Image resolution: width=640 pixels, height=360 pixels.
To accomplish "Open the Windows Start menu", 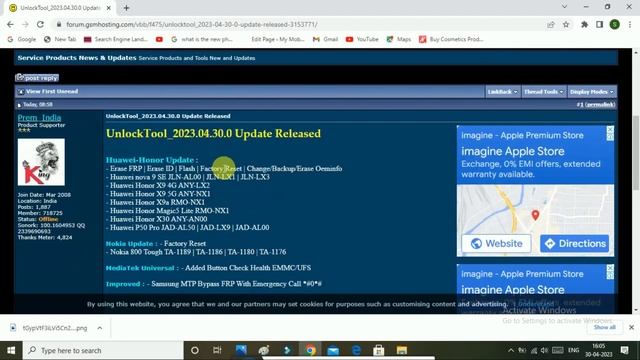I will (x=11, y=351).
